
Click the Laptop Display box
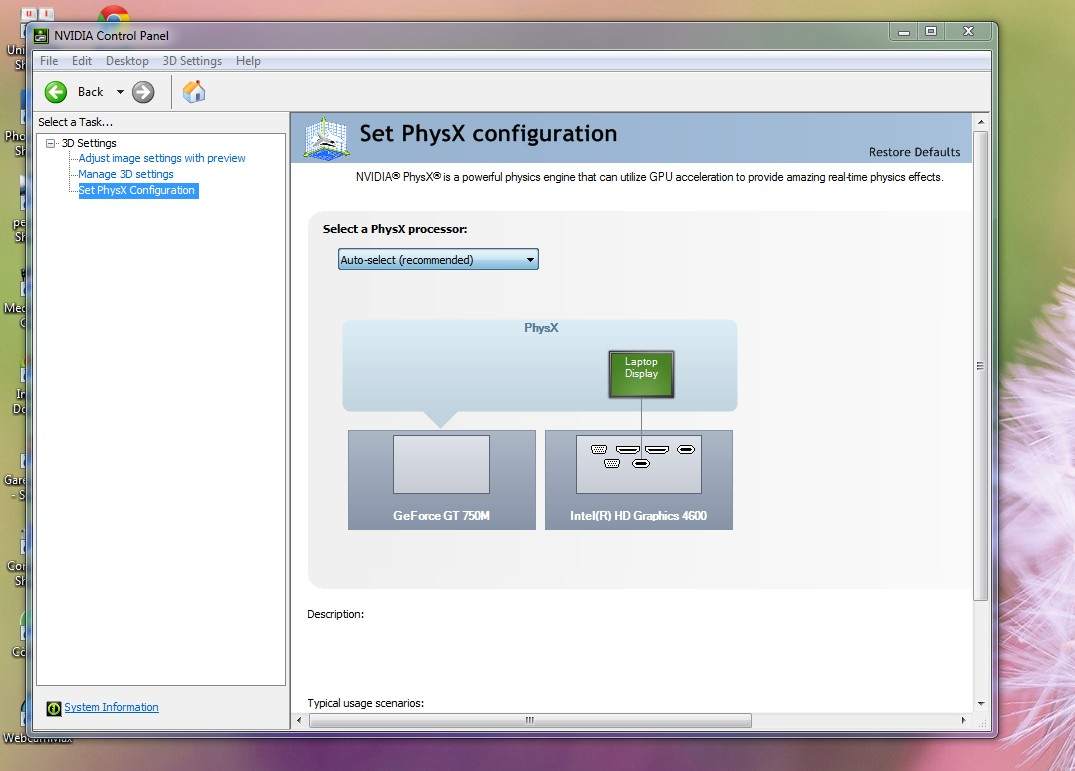(x=641, y=374)
